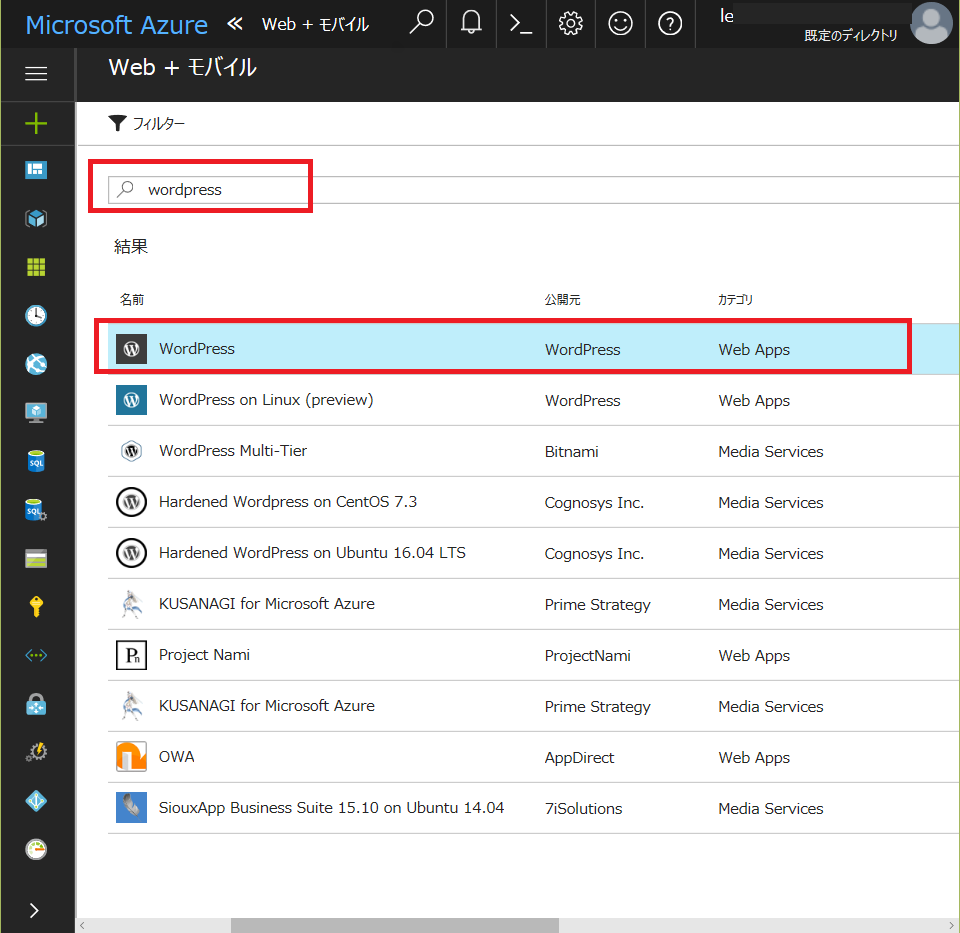Open the hamburger menu in sidebar
960x933 pixels.
pos(36,73)
